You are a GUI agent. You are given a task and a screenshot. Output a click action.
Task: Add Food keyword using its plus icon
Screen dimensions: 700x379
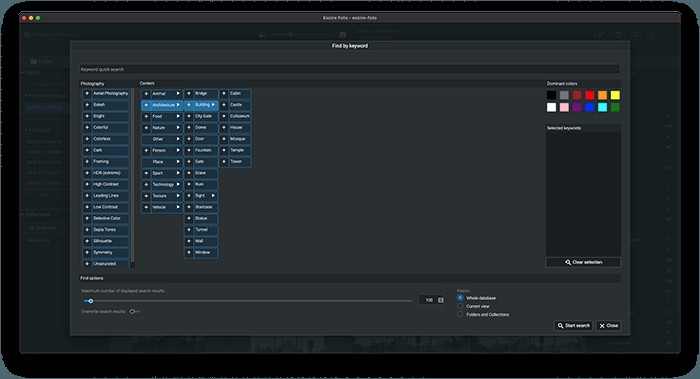click(146, 117)
